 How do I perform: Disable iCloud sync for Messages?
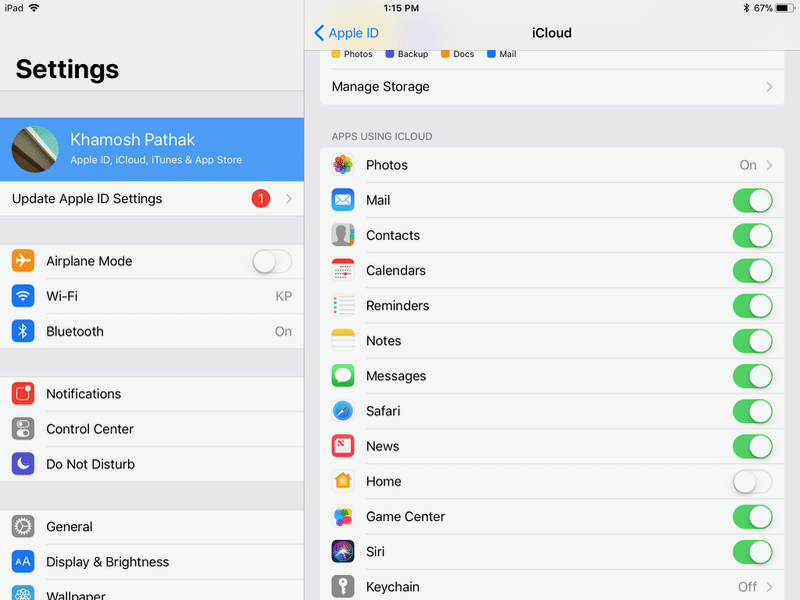click(x=752, y=376)
